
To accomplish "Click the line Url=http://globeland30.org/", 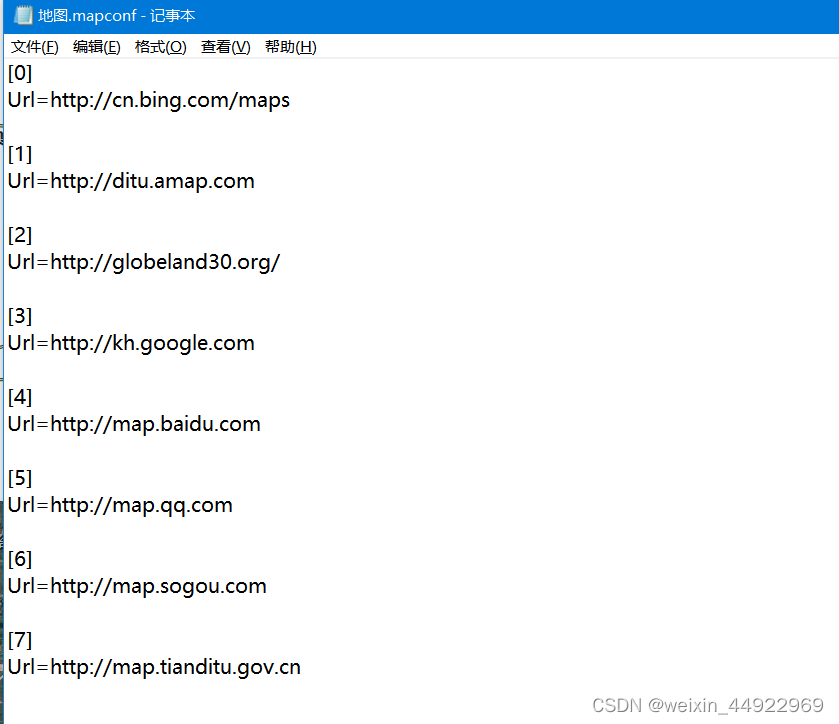I will [x=144, y=262].
